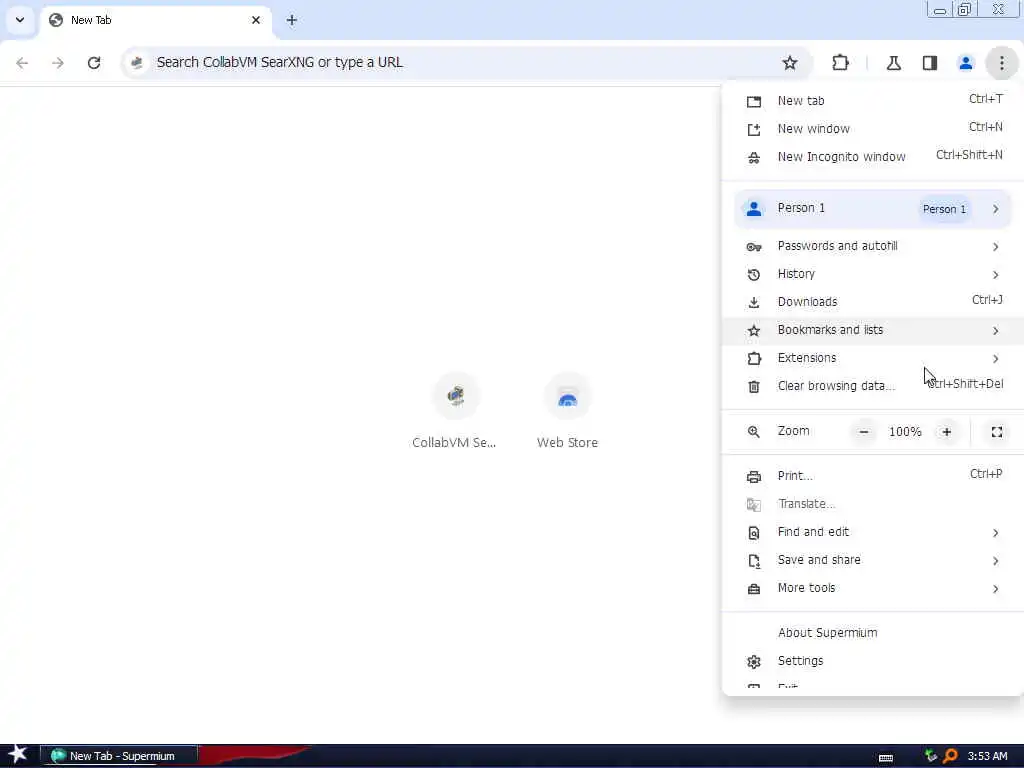Click the back navigation arrow
This screenshot has height=768, width=1024.
[22, 63]
